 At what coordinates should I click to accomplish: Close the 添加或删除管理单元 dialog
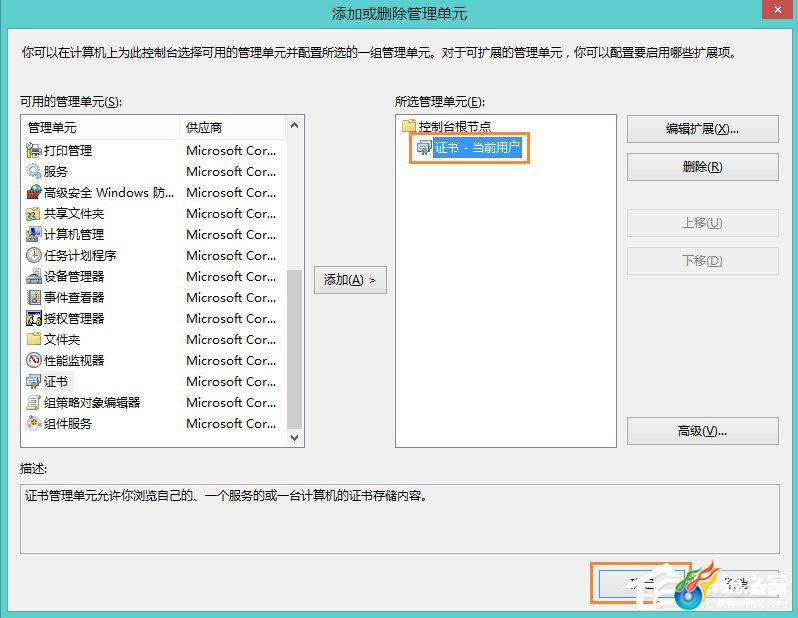[778, 10]
